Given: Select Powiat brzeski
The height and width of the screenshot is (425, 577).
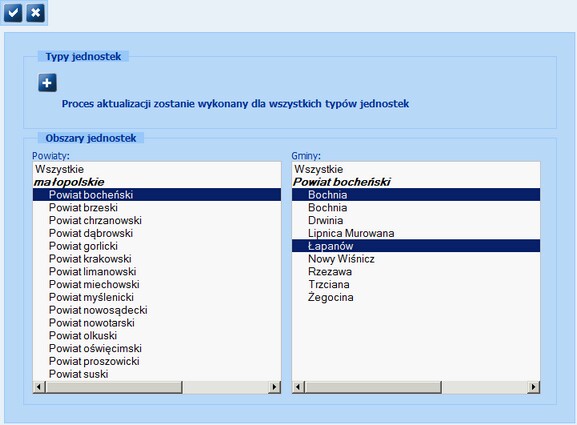Looking at the screenshot, I should (x=157, y=208).
